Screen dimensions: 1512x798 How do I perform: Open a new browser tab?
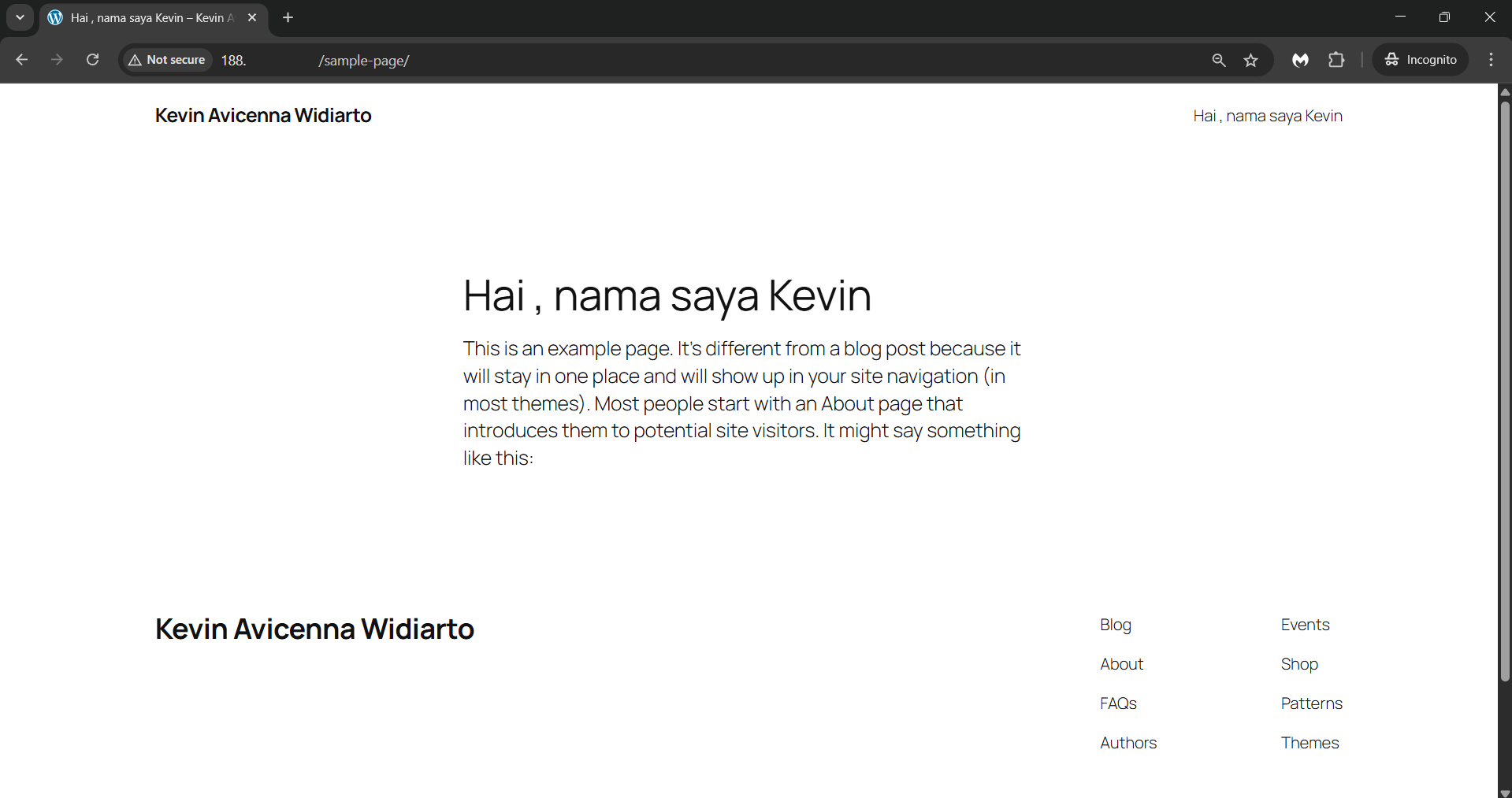coord(288,17)
